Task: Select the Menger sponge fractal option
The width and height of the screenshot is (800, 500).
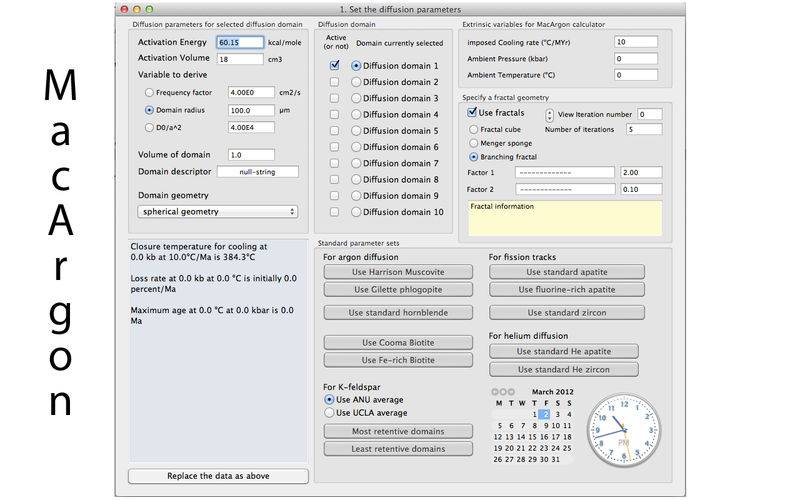Action: click(x=473, y=143)
